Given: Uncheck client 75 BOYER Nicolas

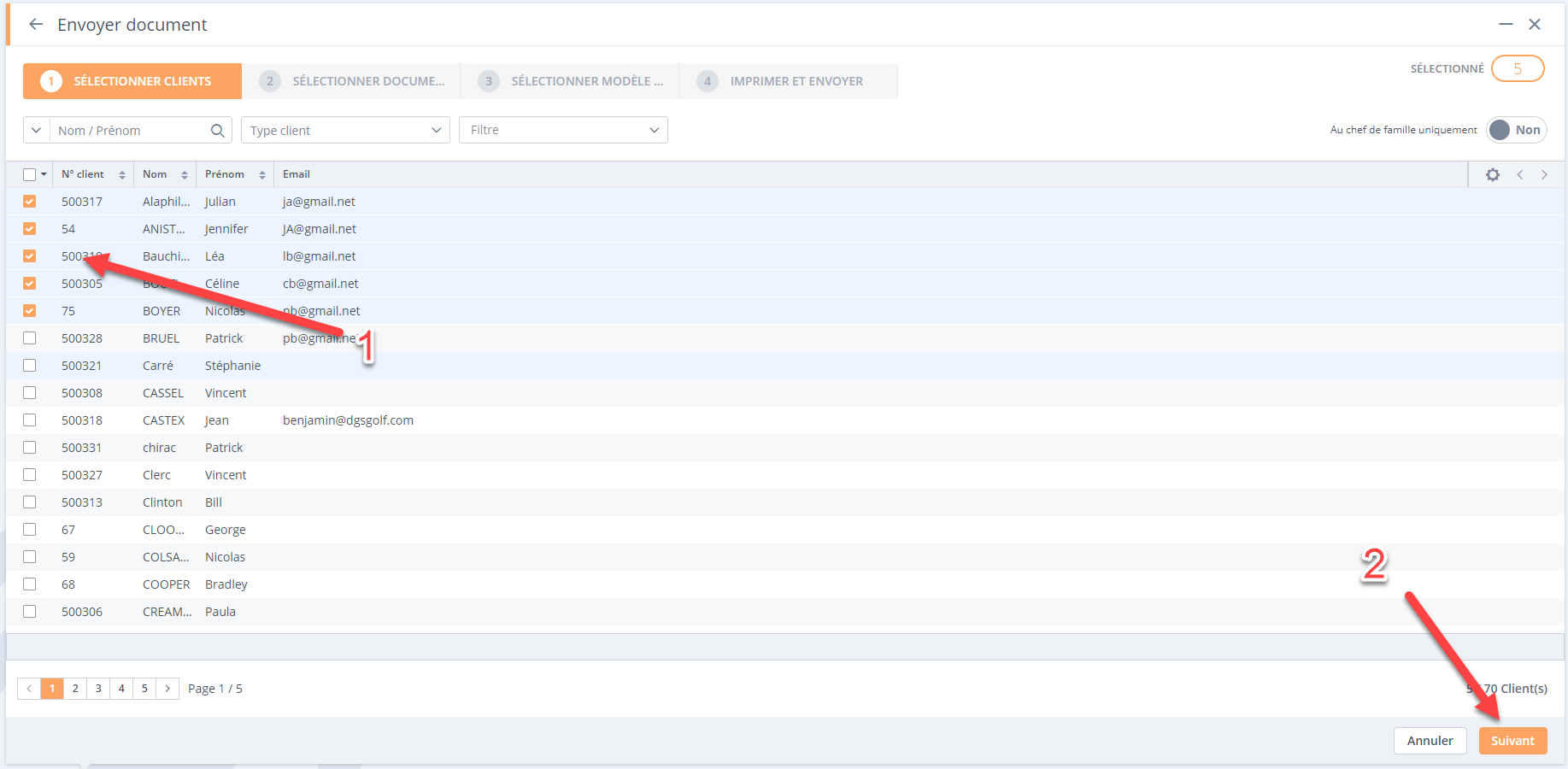Looking at the screenshot, I should (29, 311).
